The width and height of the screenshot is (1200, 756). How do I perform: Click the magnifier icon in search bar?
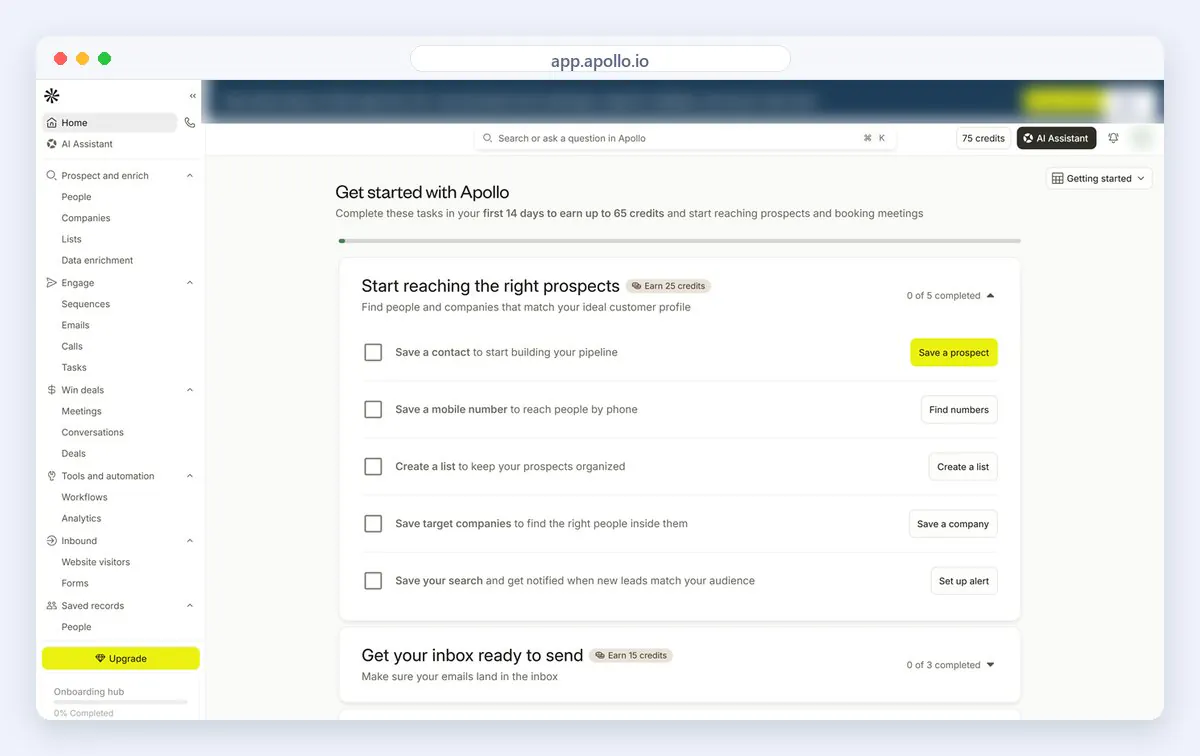(488, 138)
